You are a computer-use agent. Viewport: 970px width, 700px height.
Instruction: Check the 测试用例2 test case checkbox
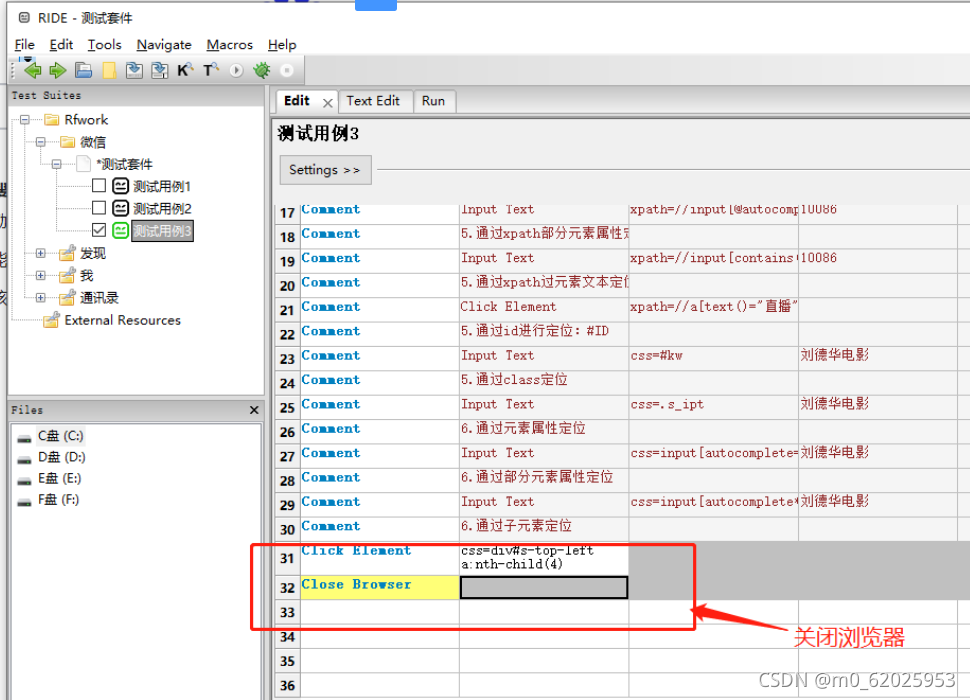98,208
